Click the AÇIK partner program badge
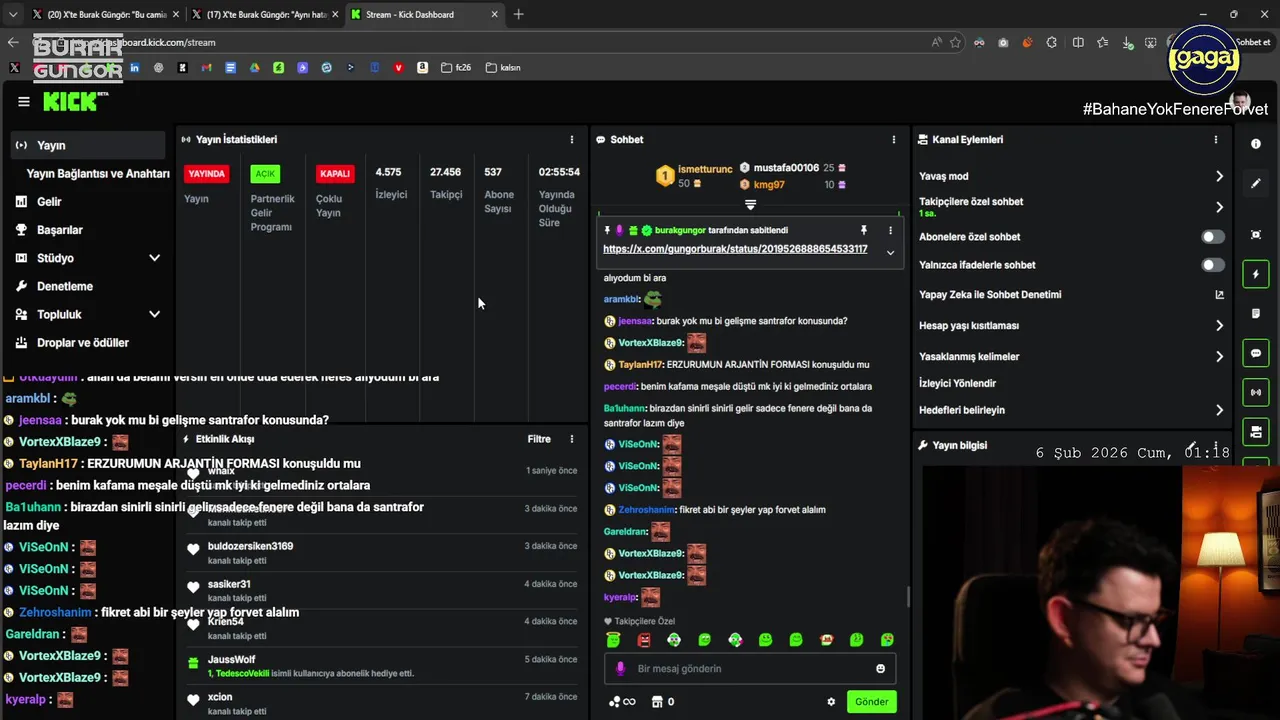 (265, 174)
